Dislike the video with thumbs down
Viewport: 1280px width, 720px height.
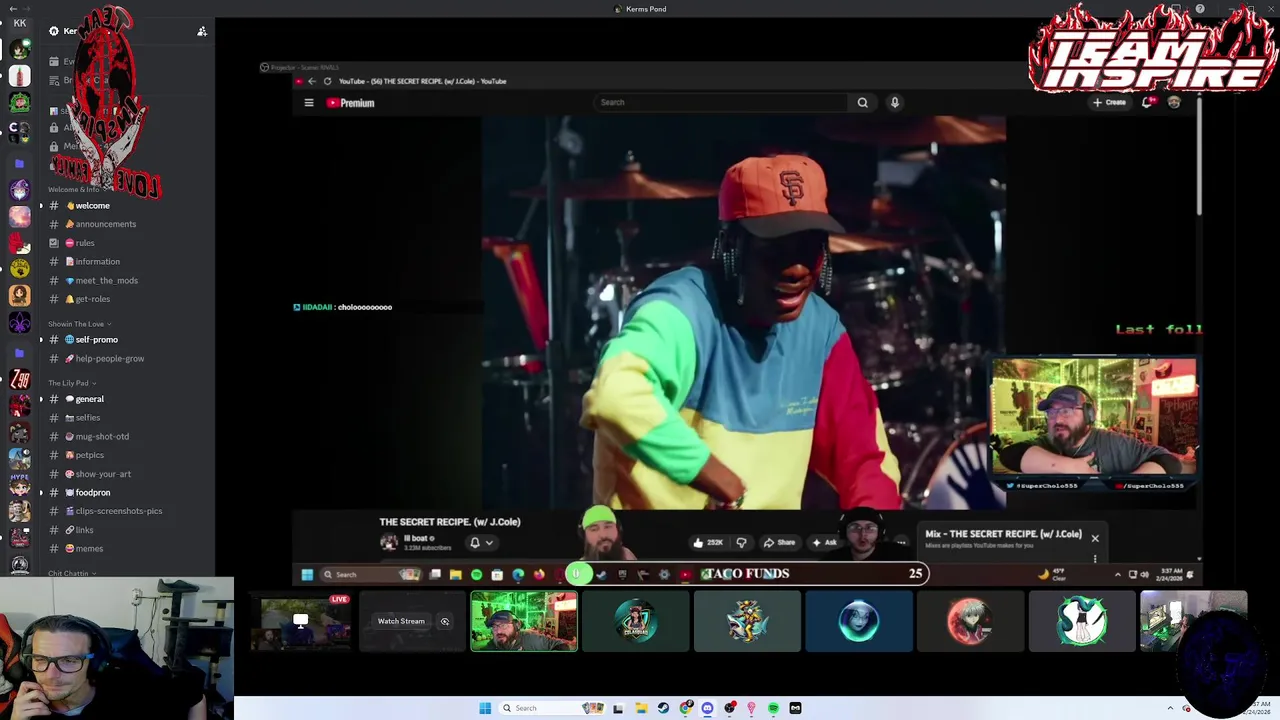(x=741, y=542)
